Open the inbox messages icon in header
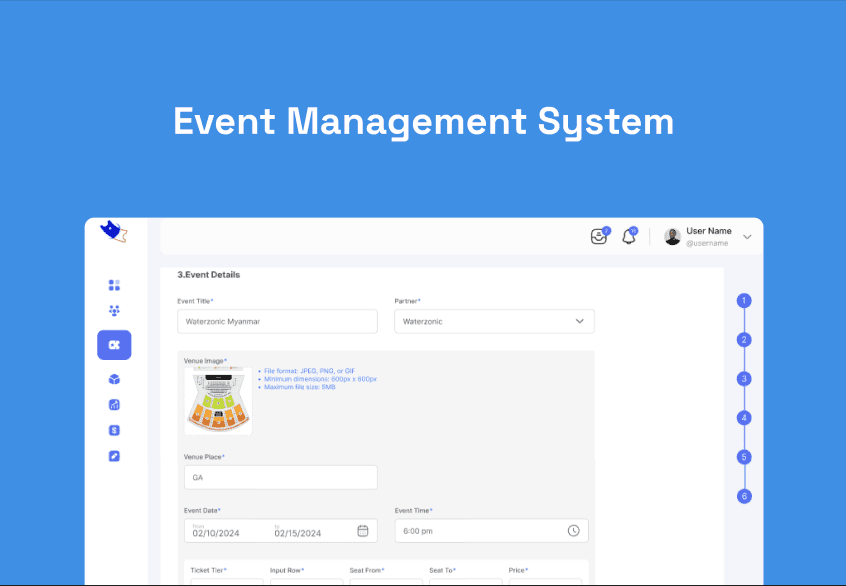This screenshot has height=586, width=846. pos(599,236)
